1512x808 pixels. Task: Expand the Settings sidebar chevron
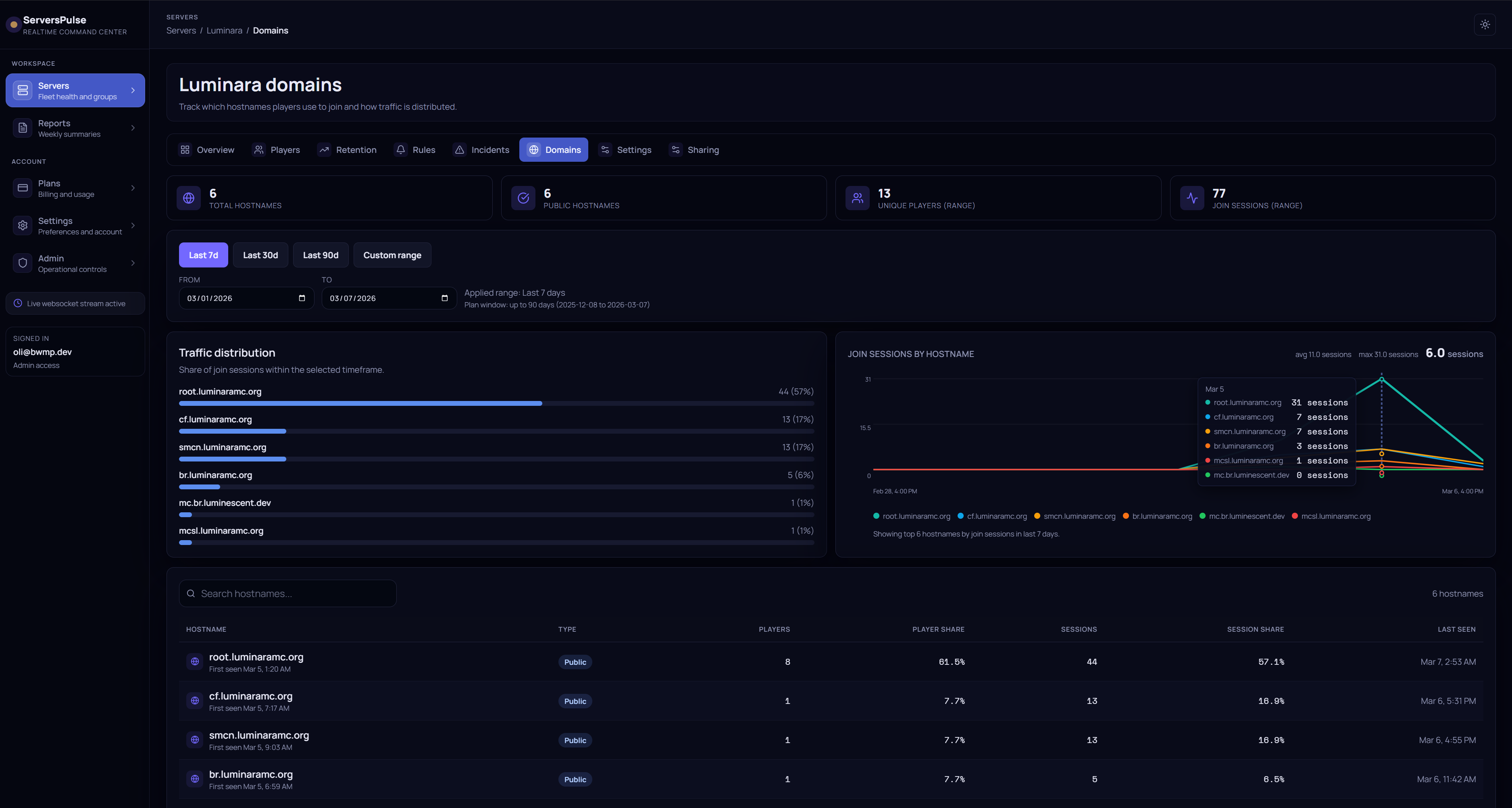[133, 225]
